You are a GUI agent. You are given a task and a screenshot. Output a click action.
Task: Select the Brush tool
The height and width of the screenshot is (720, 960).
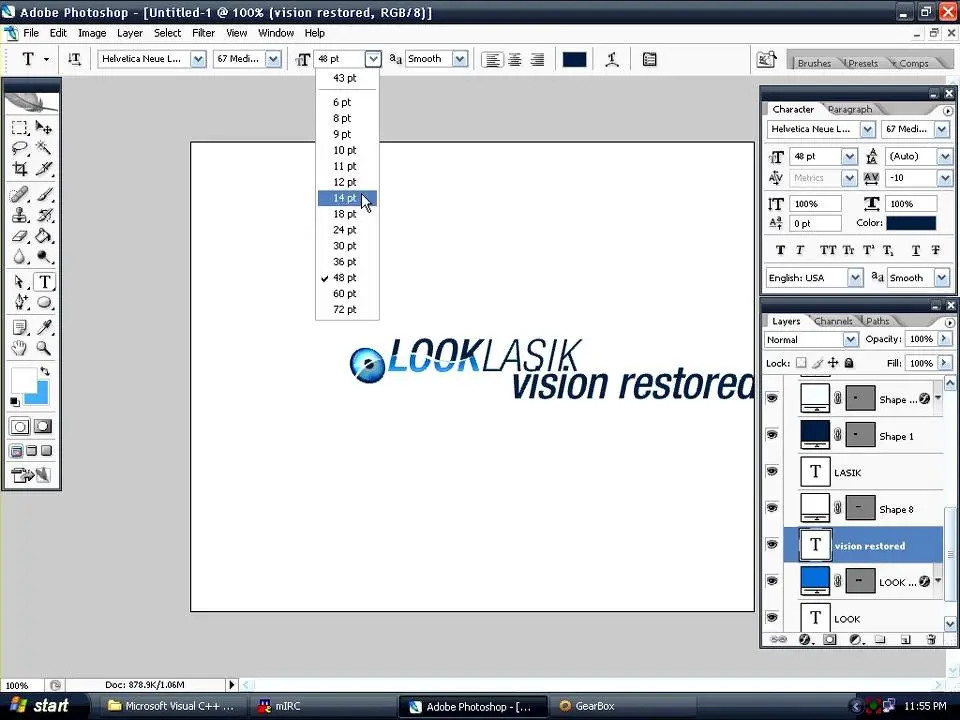(x=43, y=195)
